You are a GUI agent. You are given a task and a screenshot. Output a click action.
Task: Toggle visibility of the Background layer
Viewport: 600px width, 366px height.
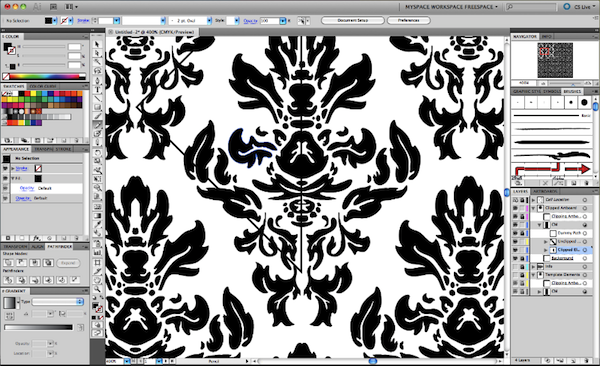(515, 258)
